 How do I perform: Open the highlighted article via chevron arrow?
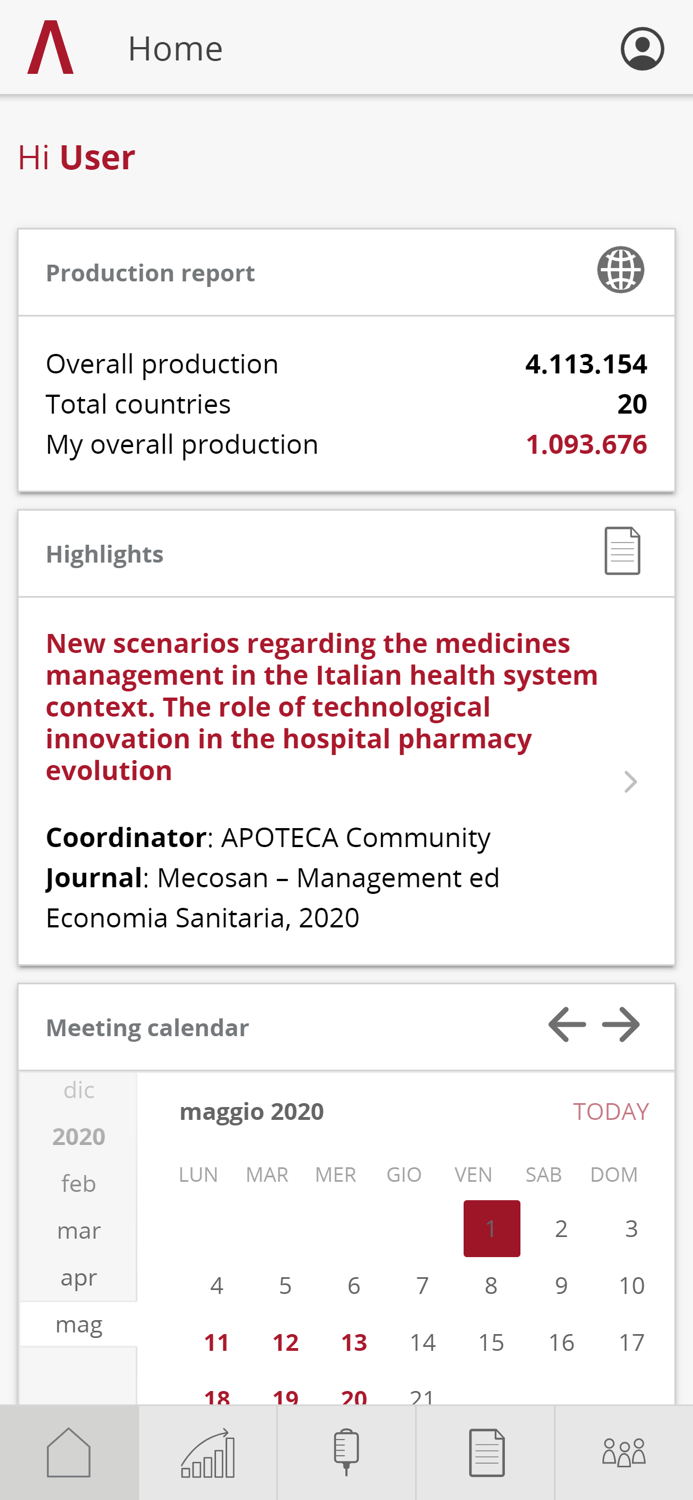(631, 782)
